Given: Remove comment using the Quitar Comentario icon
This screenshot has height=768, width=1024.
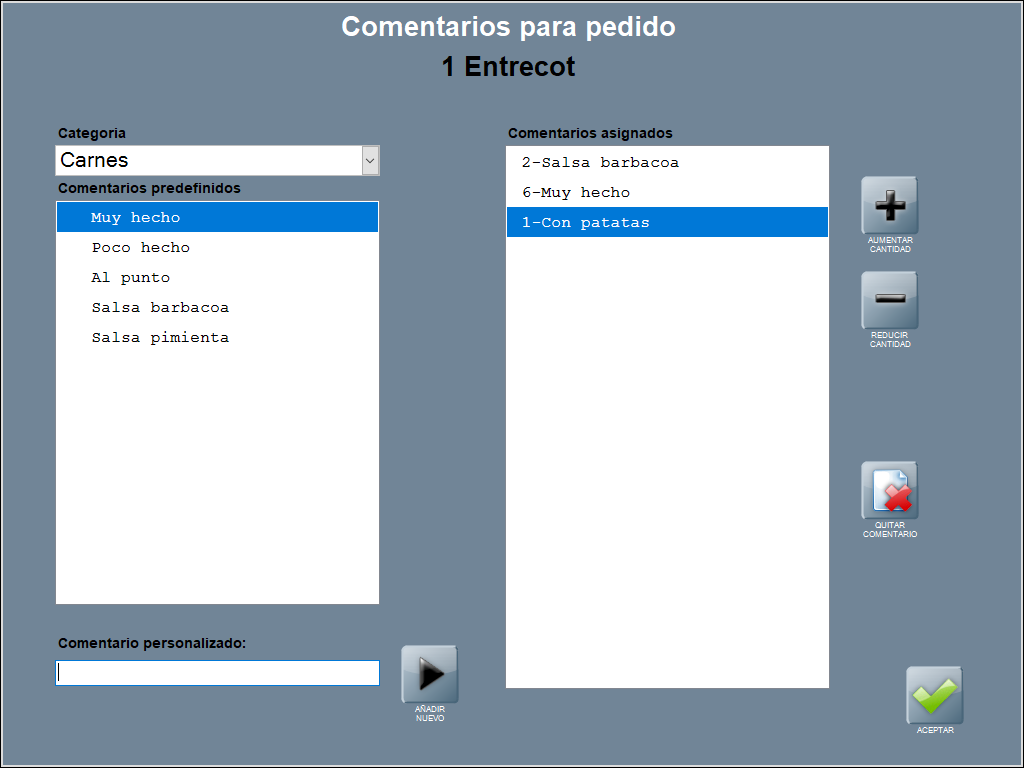Looking at the screenshot, I should pos(889,491).
